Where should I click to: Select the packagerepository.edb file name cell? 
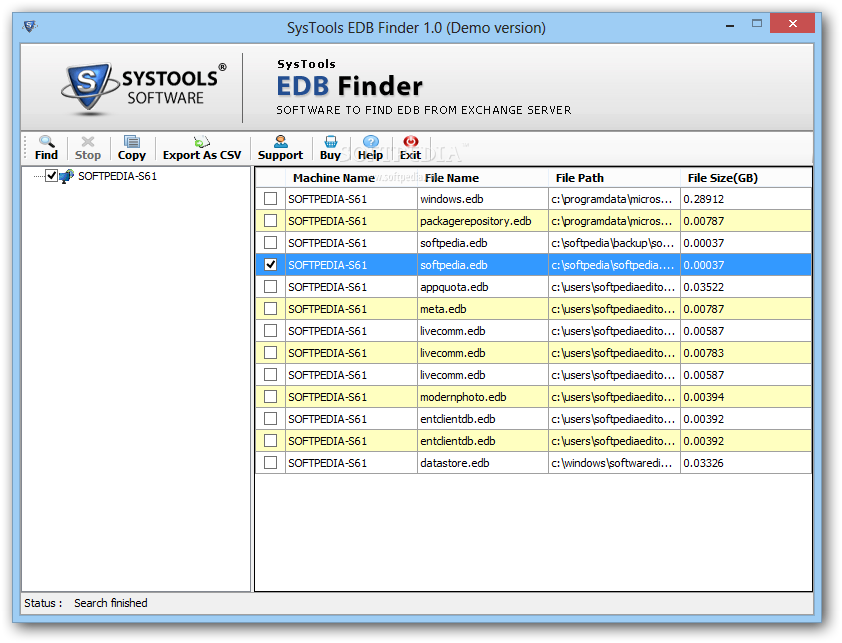pyautogui.click(x=483, y=221)
